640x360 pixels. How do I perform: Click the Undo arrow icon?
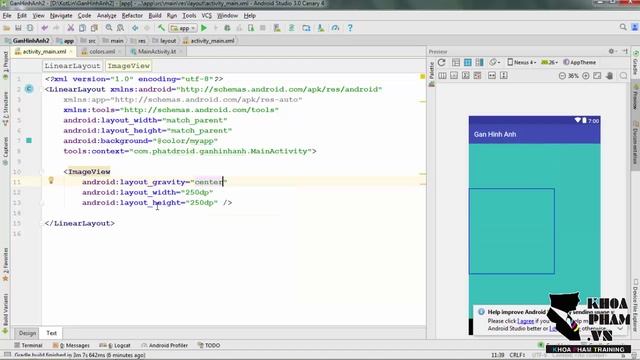pyautogui.click(x=44, y=28)
